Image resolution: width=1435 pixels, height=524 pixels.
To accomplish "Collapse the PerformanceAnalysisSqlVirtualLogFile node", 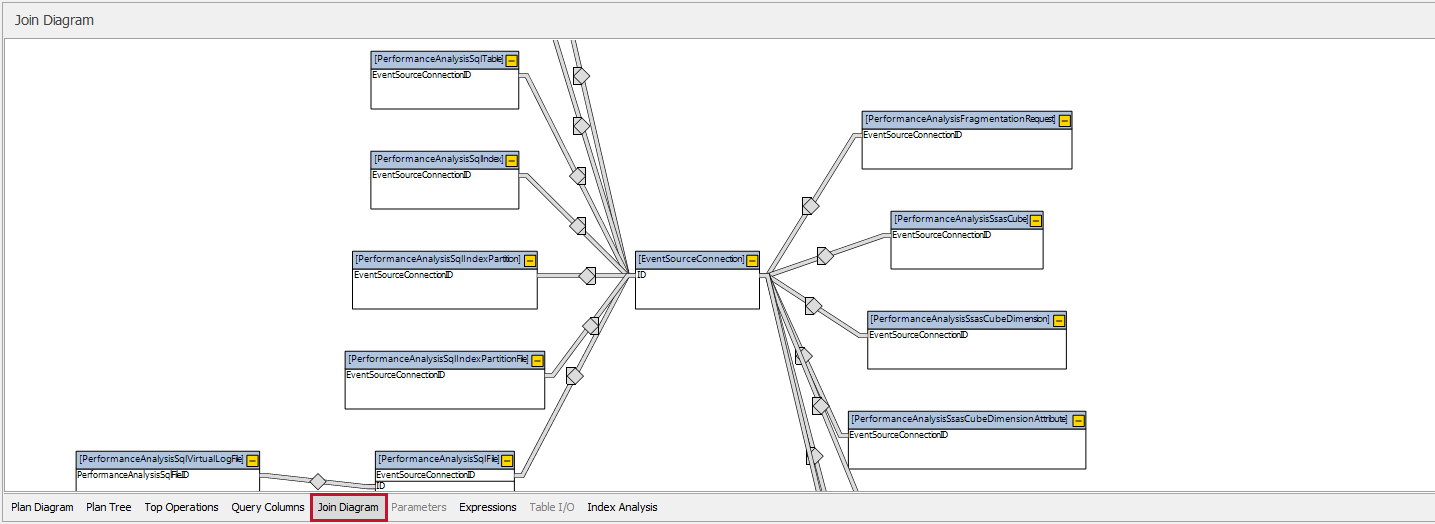I will point(252,460).
